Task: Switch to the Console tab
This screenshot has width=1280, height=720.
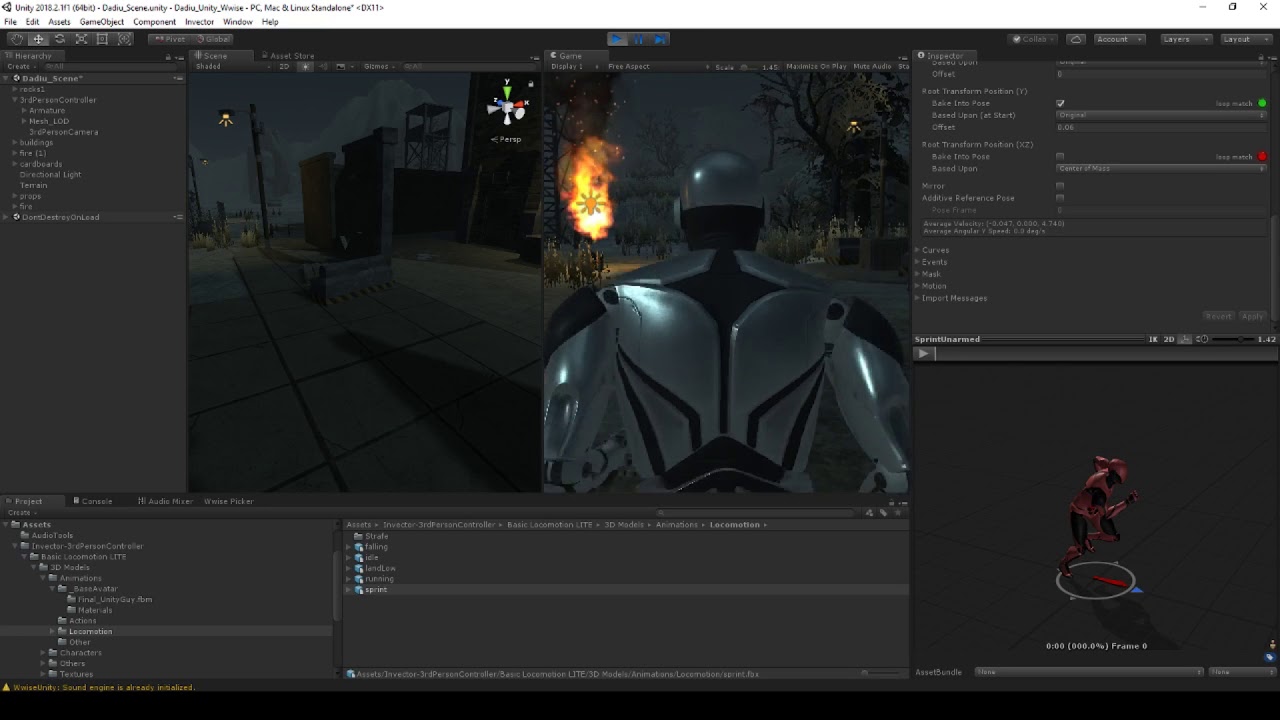Action: click(92, 501)
